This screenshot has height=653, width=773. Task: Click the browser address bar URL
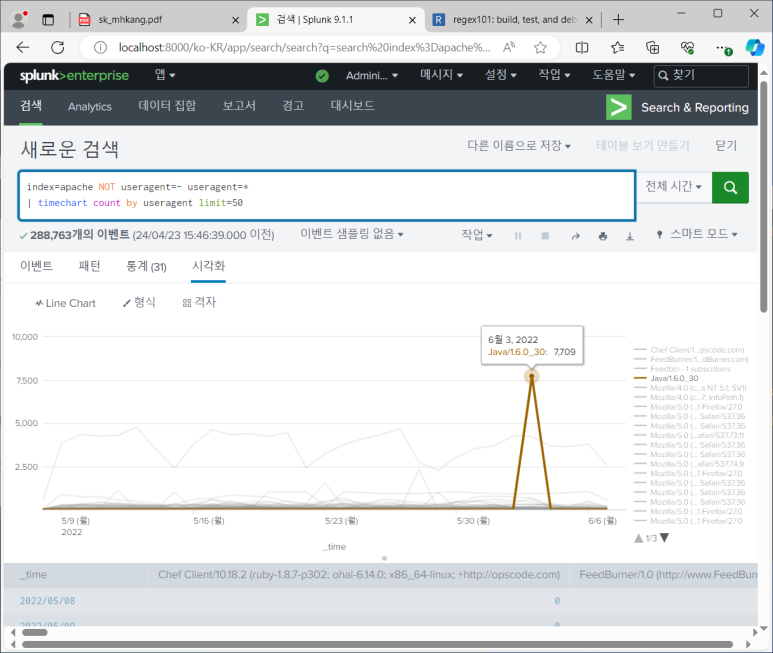pyautogui.click(x=304, y=47)
